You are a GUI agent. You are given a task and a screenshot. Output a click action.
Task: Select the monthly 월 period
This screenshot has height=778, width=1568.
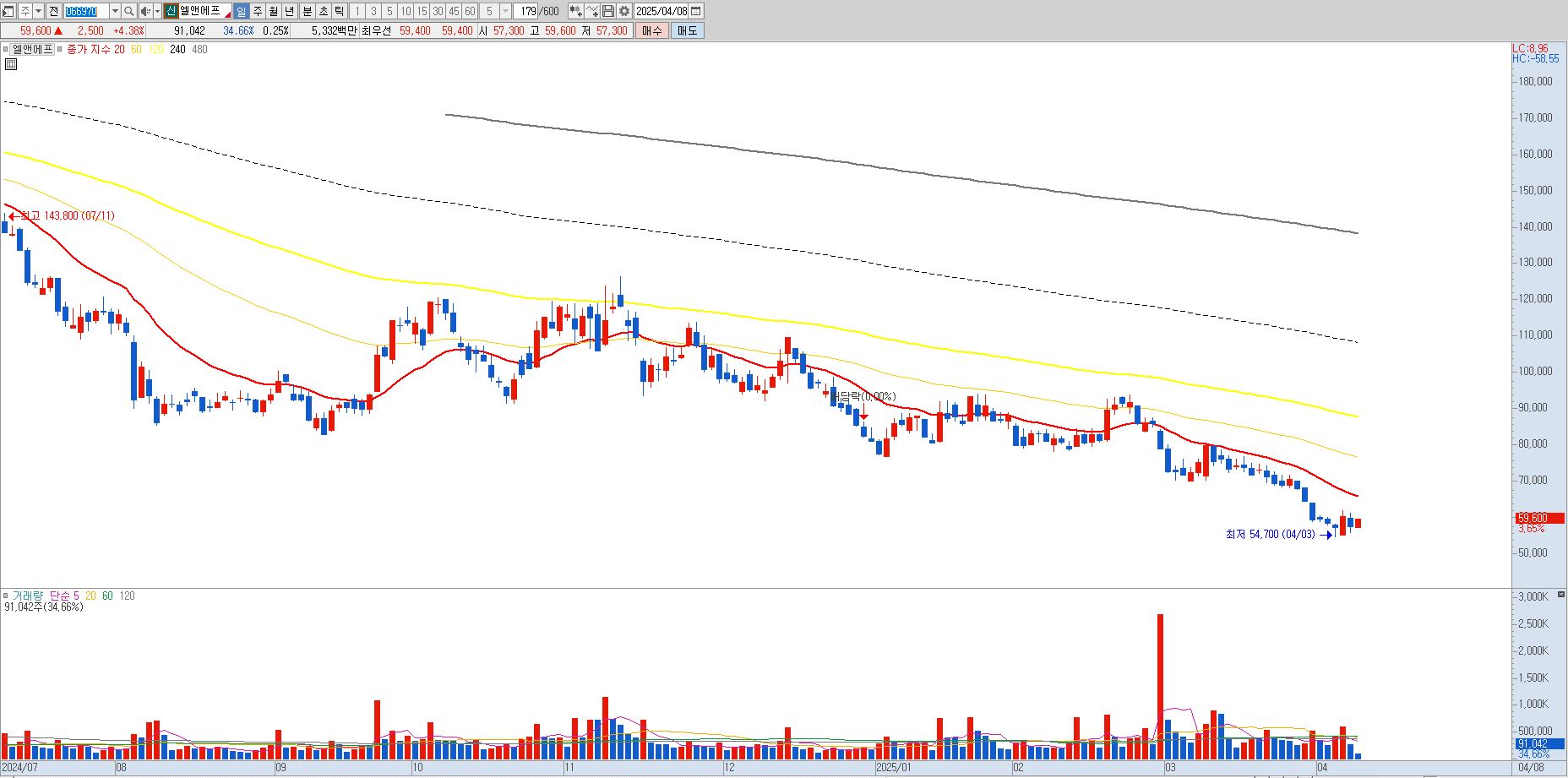click(x=274, y=11)
